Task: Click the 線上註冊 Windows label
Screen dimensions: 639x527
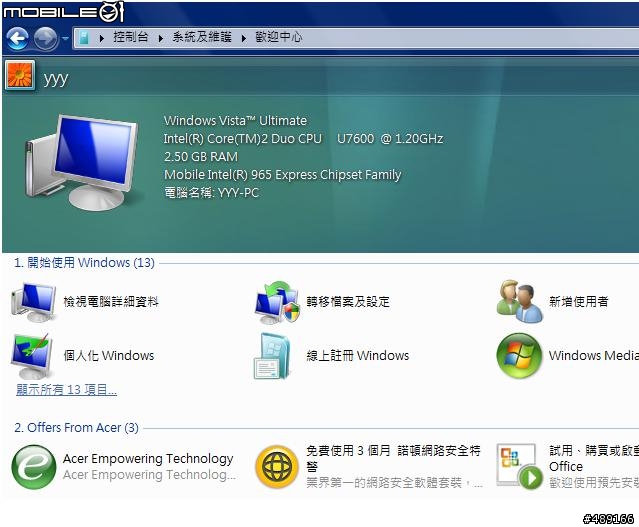Action: coord(357,355)
